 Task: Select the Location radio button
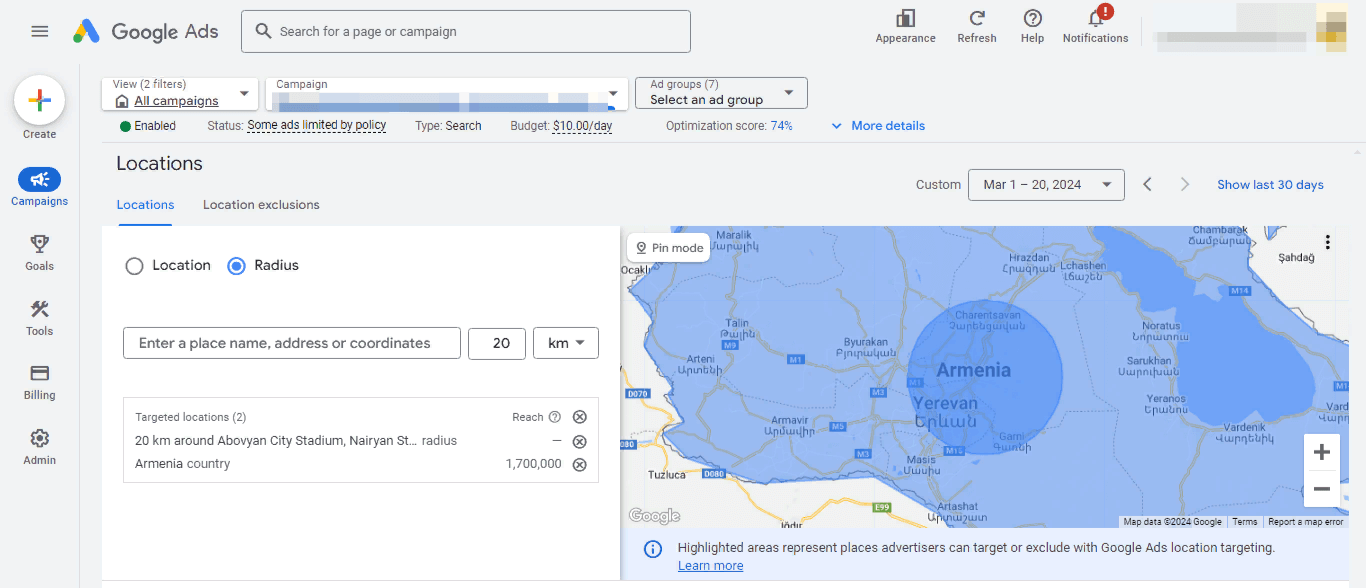[x=134, y=266]
